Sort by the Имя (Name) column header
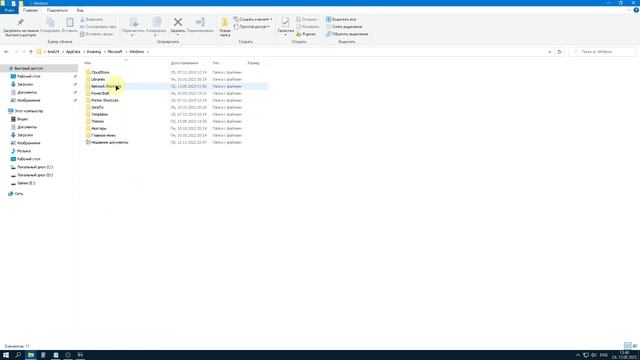This screenshot has width=640, height=360. click(x=88, y=63)
